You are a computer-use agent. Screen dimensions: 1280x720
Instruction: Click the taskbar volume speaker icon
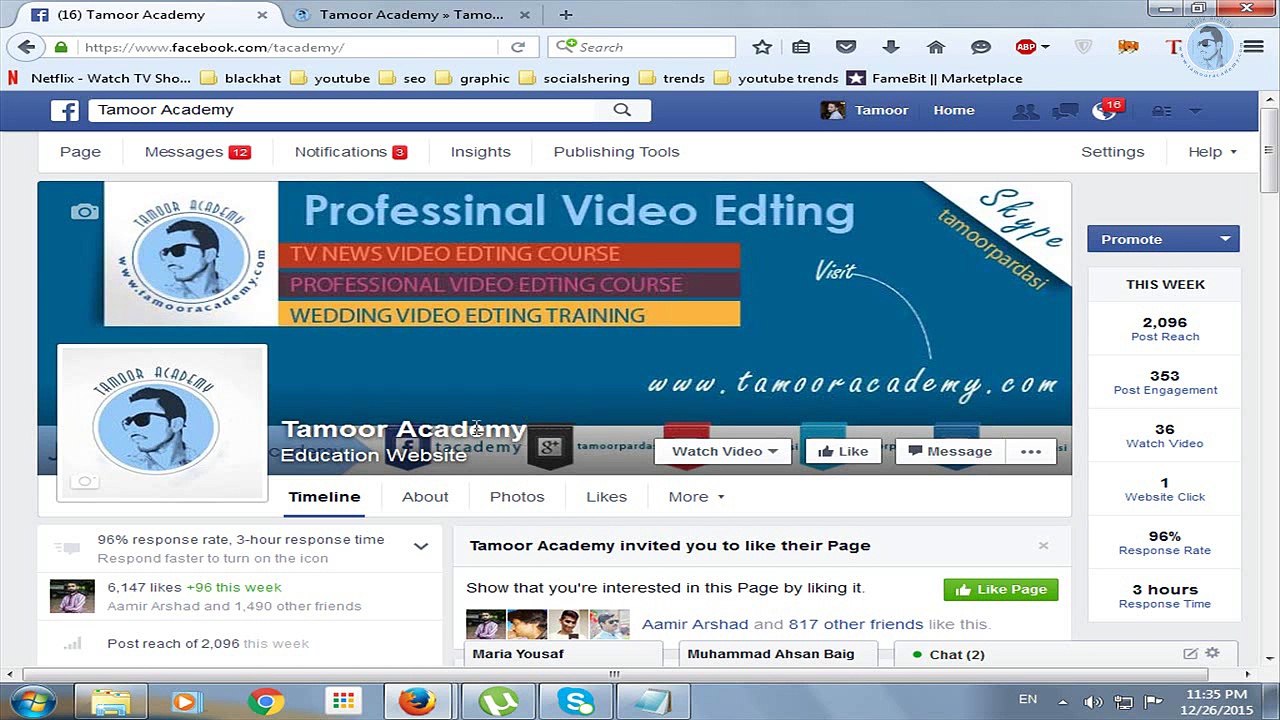1093,702
